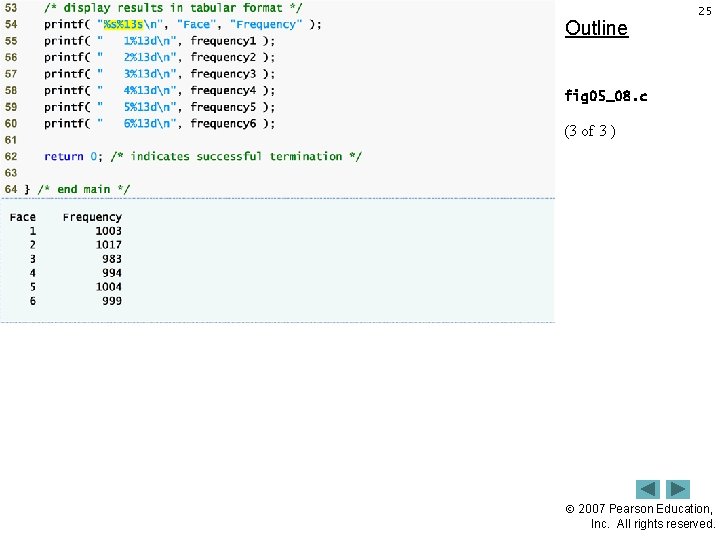This screenshot has height=540, width=720.
Task: Click the Frequency column header in output
Action: point(92,217)
